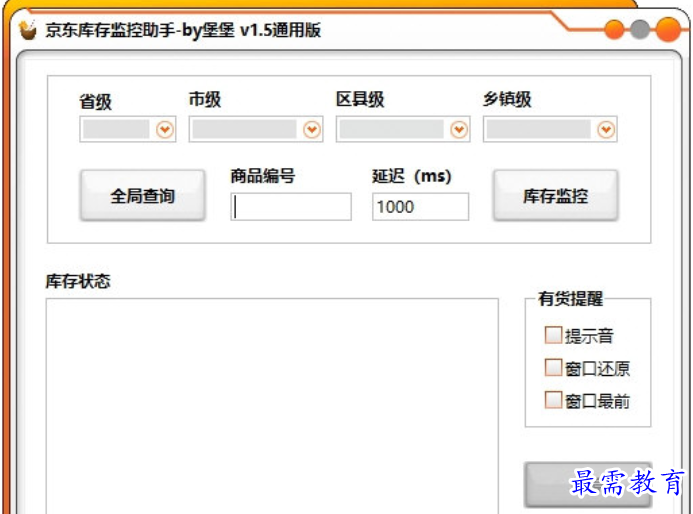Image resolution: width=693 pixels, height=514 pixels.
Task: Click the first orange window control button
Action: point(614,30)
